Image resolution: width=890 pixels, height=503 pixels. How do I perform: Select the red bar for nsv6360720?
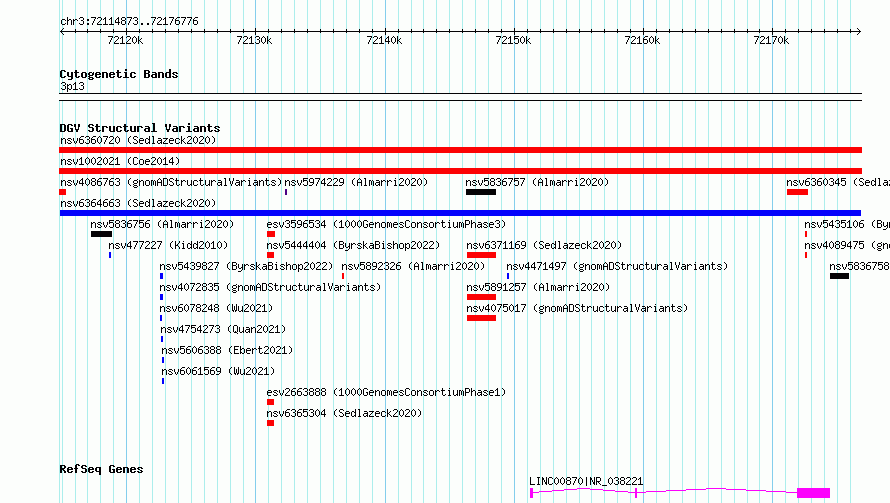point(460,150)
